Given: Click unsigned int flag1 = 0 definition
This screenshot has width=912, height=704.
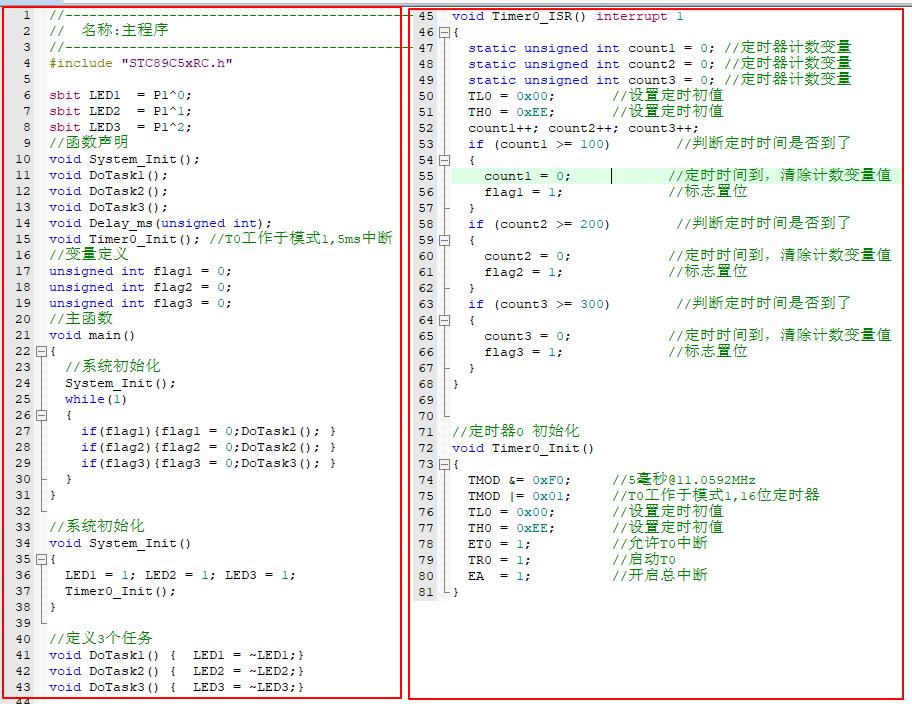Looking at the screenshot, I should pyautogui.click(x=140, y=271).
